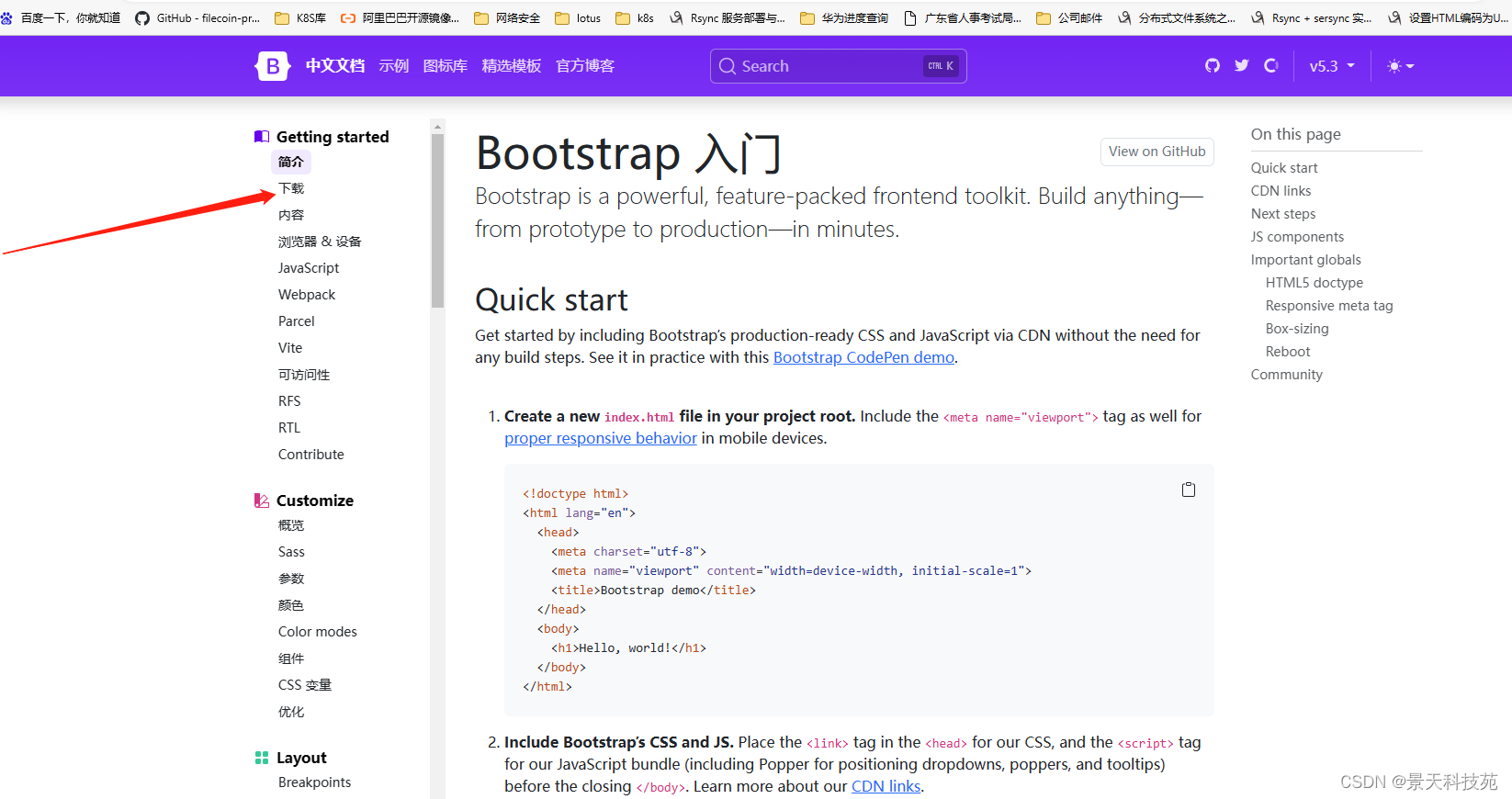Image resolution: width=1512 pixels, height=799 pixels.
Task: Open Webpack in sidebar
Action: pos(307,295)
